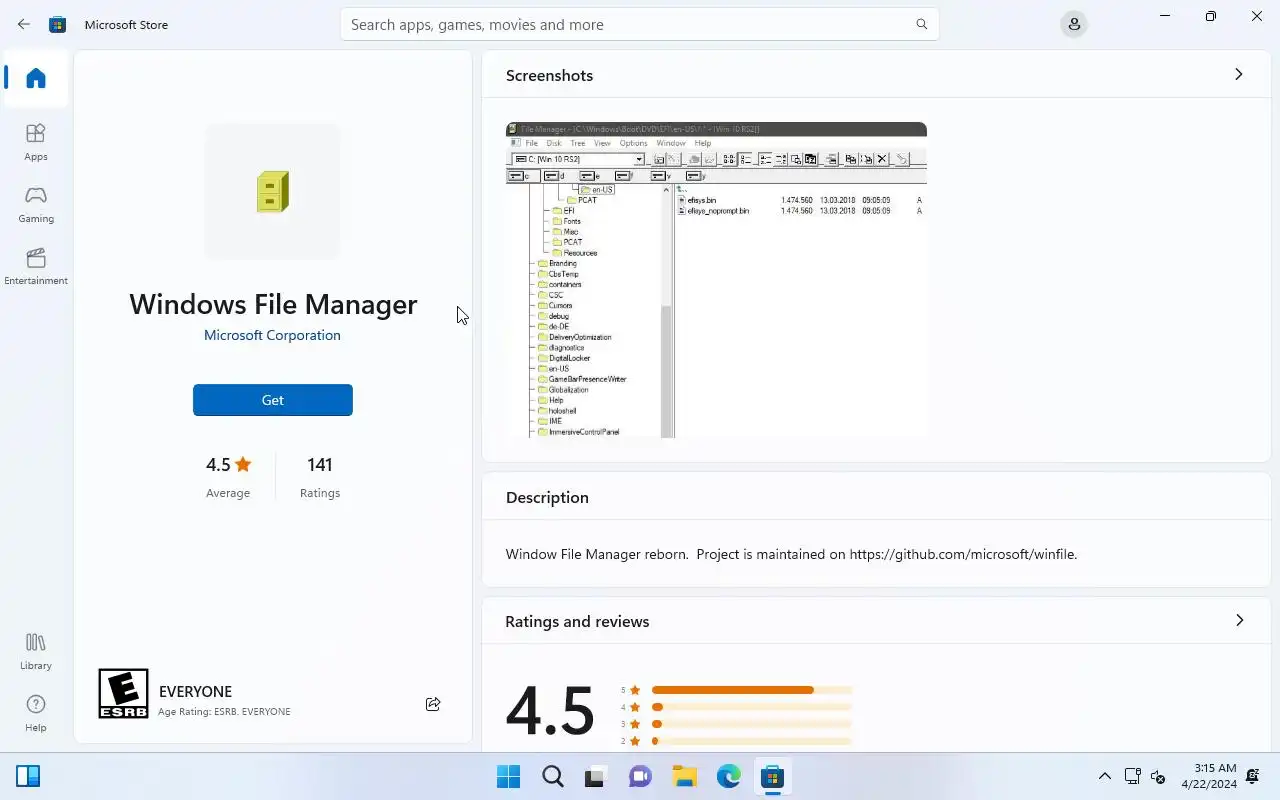
Task: Click the 141 Ratings count
Action: click(320, 476)
